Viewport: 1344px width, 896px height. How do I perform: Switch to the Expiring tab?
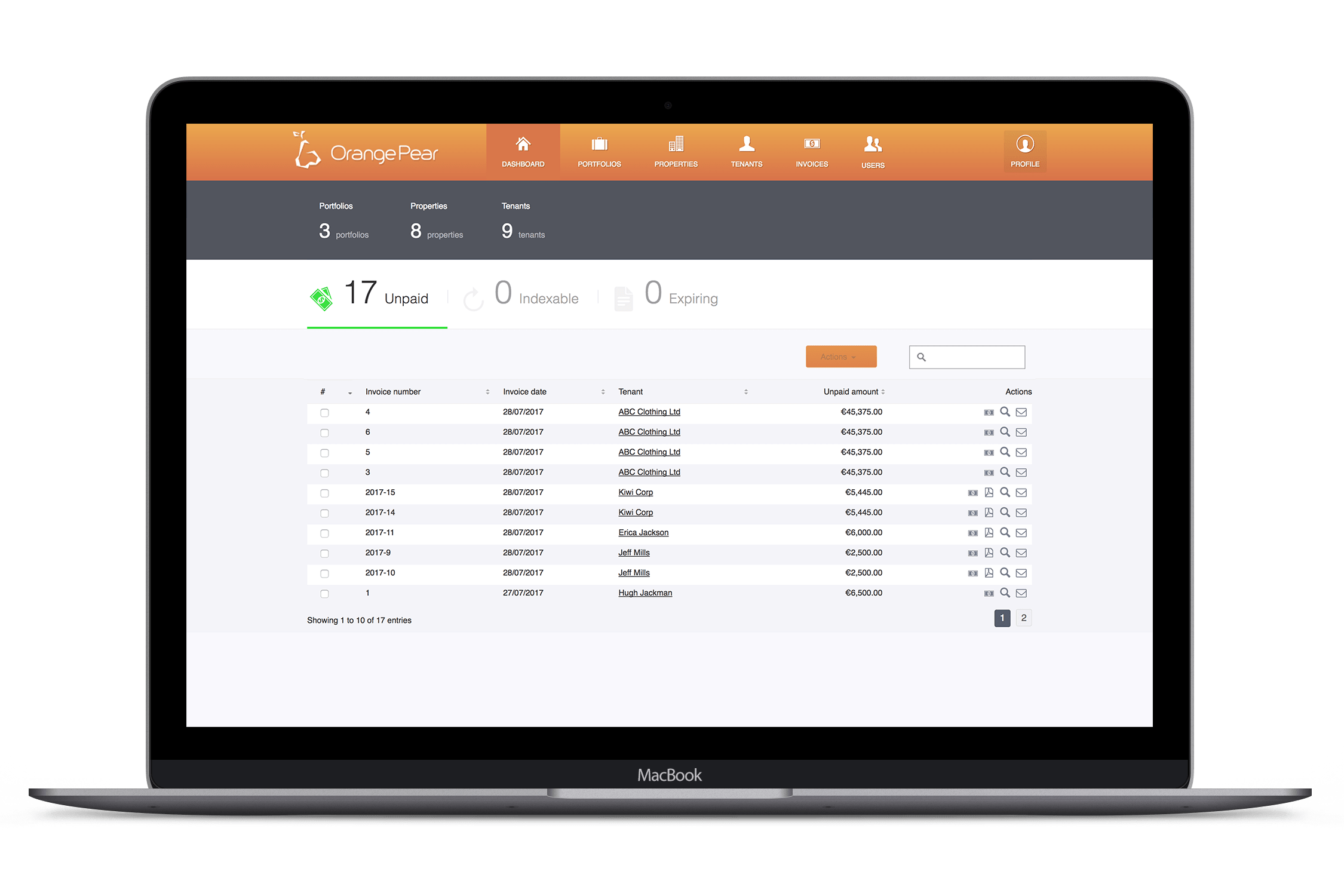[667, 296]
